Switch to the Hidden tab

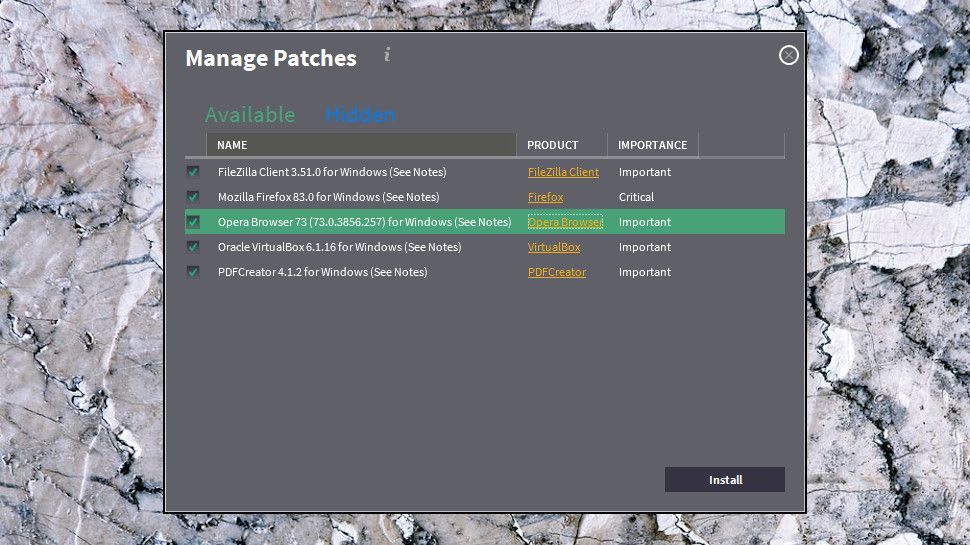click(x=360, y=115)
